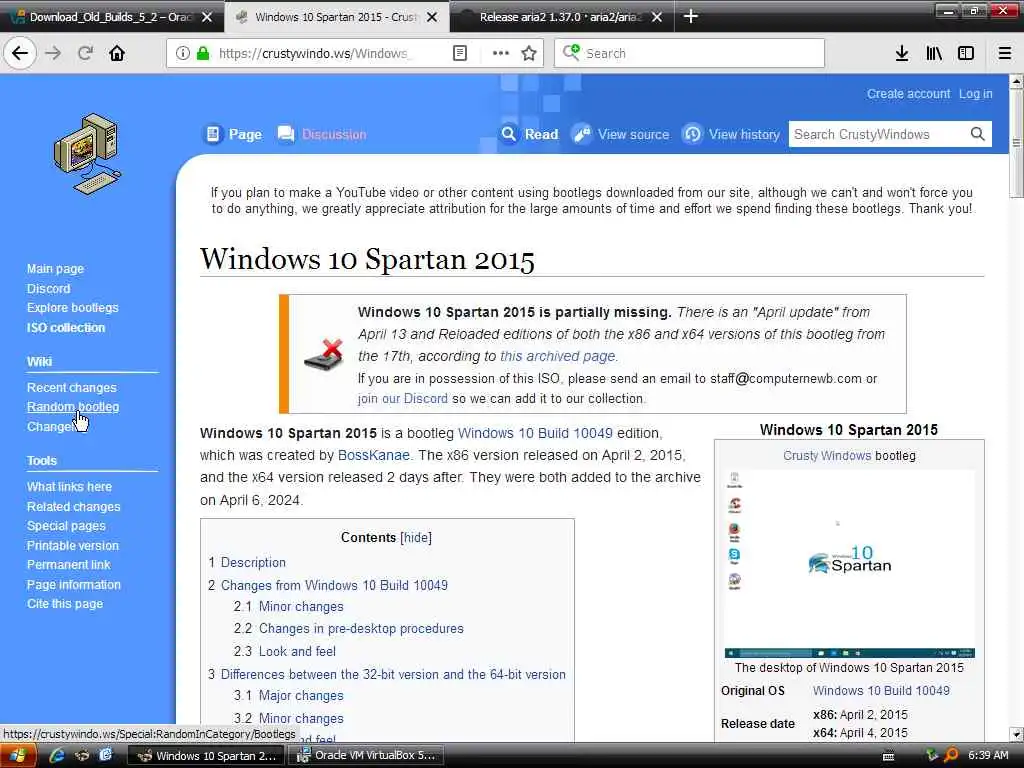Jump to contents entry 1 Description
This screenshot has width=1024, height=768.
[247, 562]
